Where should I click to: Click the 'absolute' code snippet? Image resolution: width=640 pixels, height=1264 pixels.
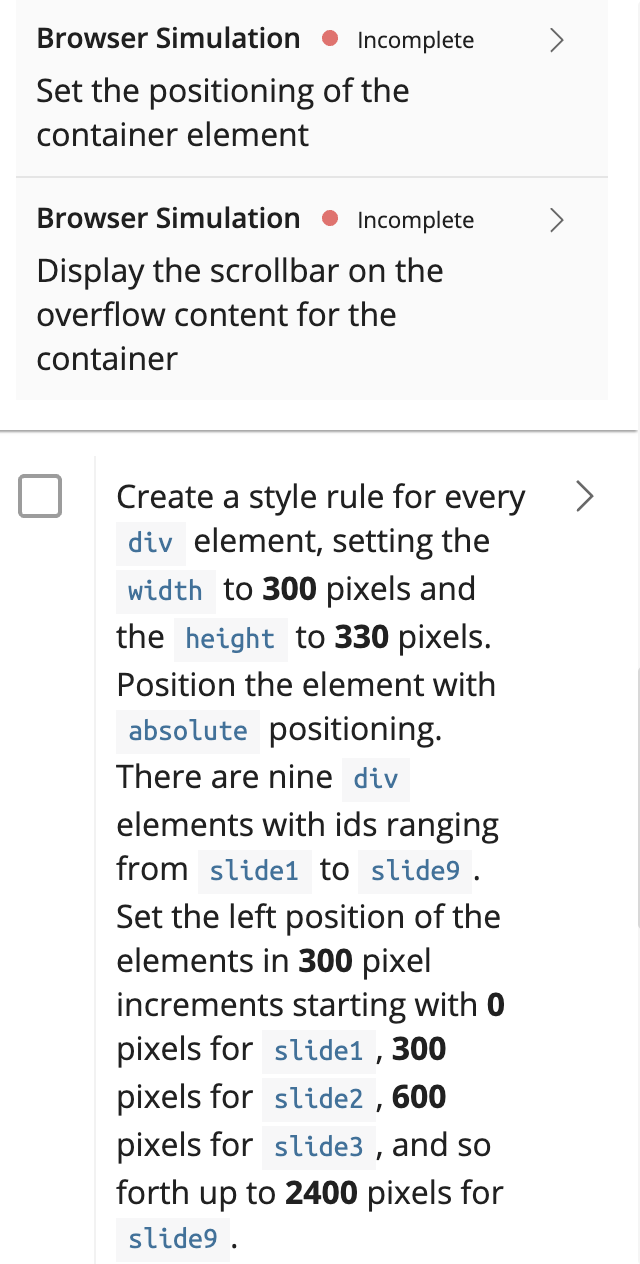[x=188, y=730]
